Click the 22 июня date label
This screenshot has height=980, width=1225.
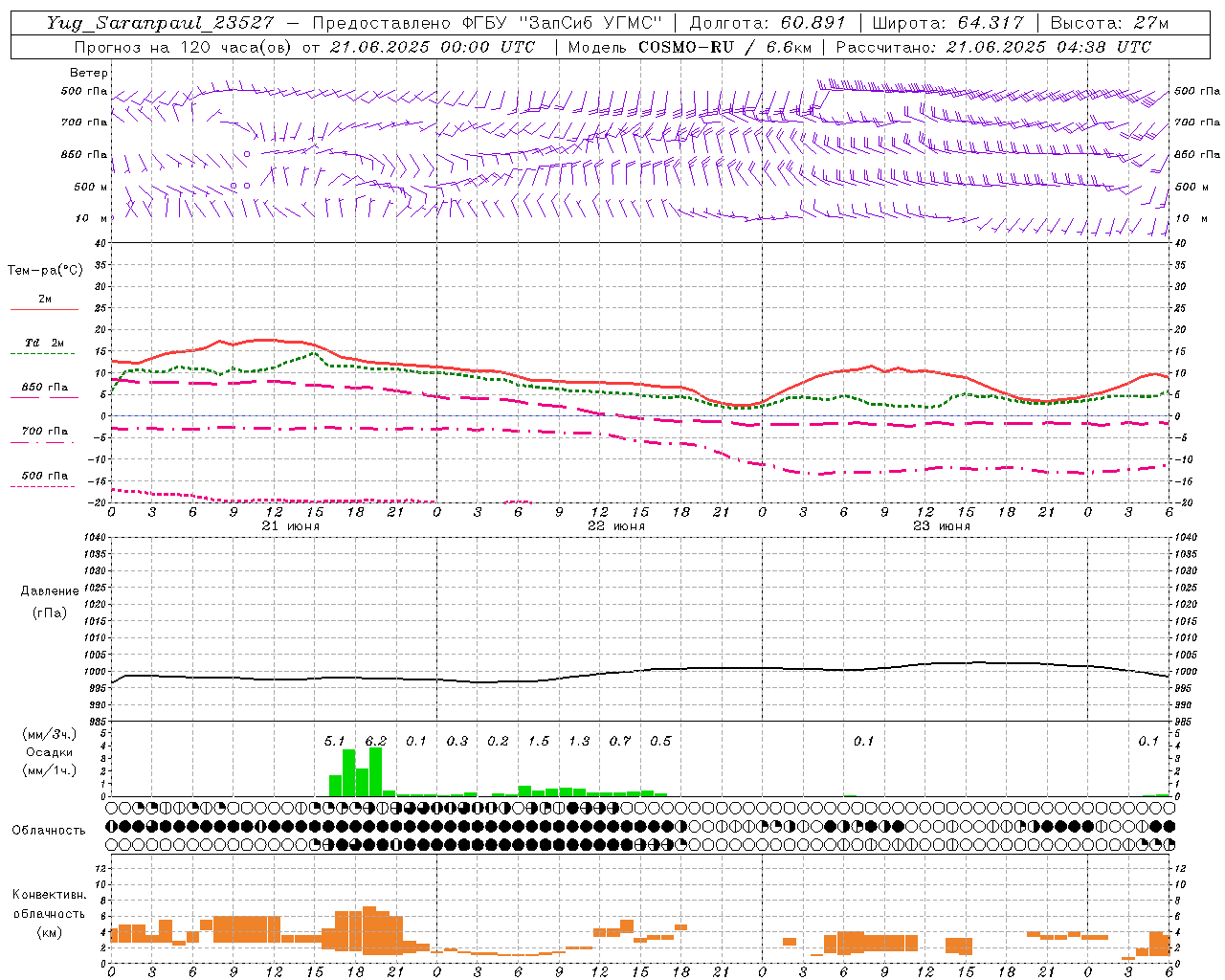(616, 525)
